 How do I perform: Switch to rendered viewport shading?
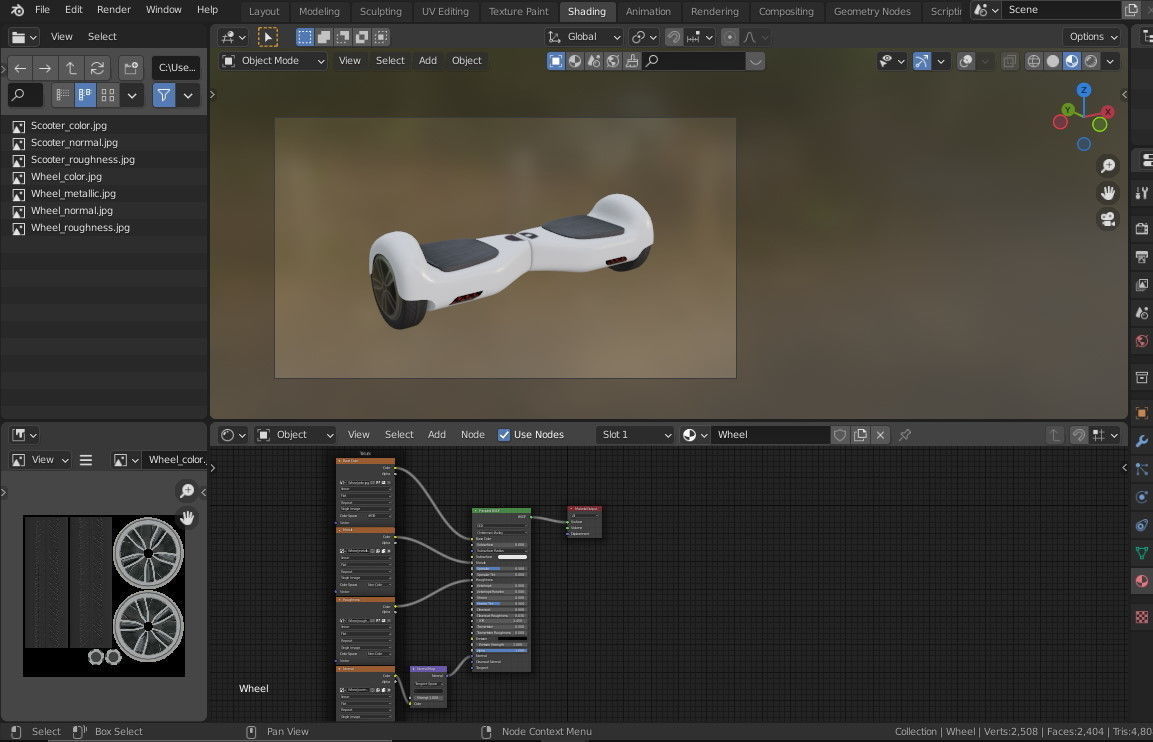[x=1090, y=61]
